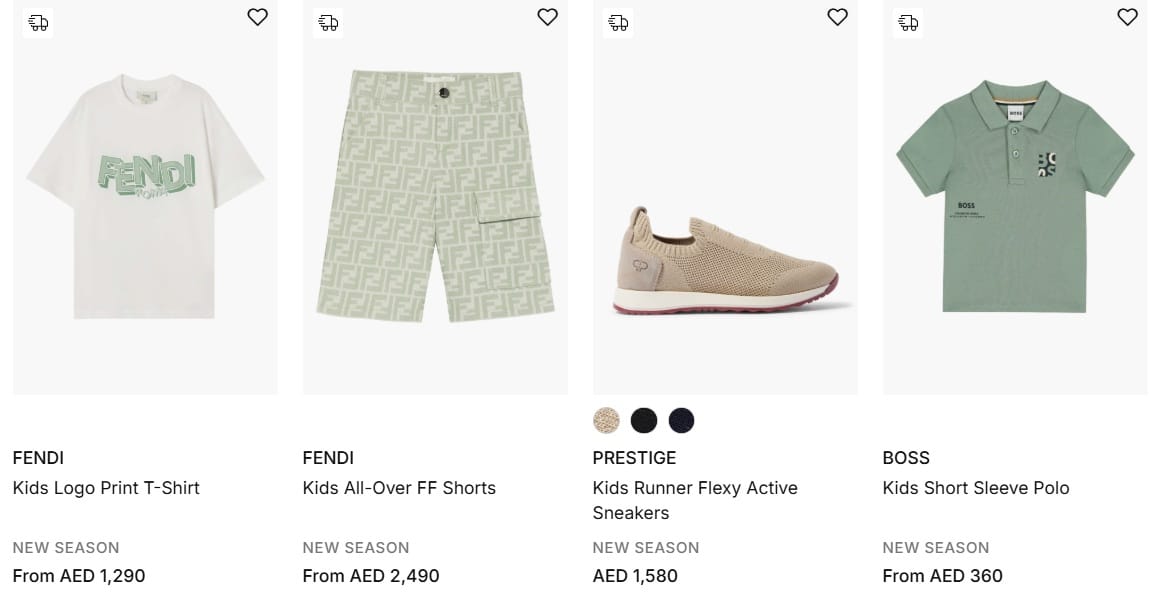1166x592 pixels.
Task: Click the PRESTIGE brand name
Action: [634, 458]
